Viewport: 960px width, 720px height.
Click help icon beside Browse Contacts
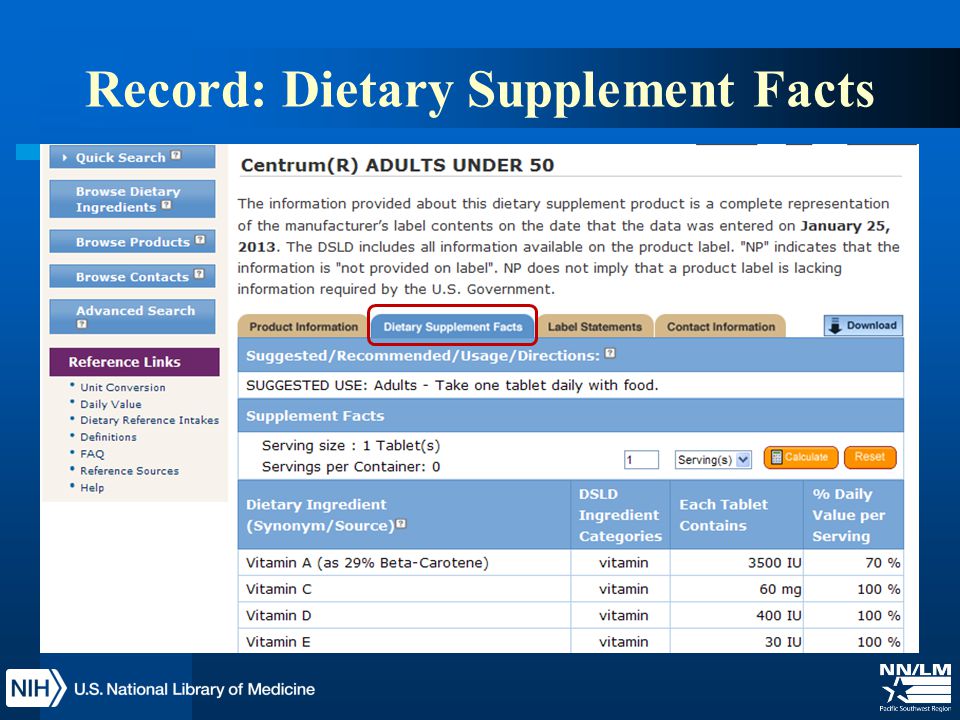tap(199, 274)
